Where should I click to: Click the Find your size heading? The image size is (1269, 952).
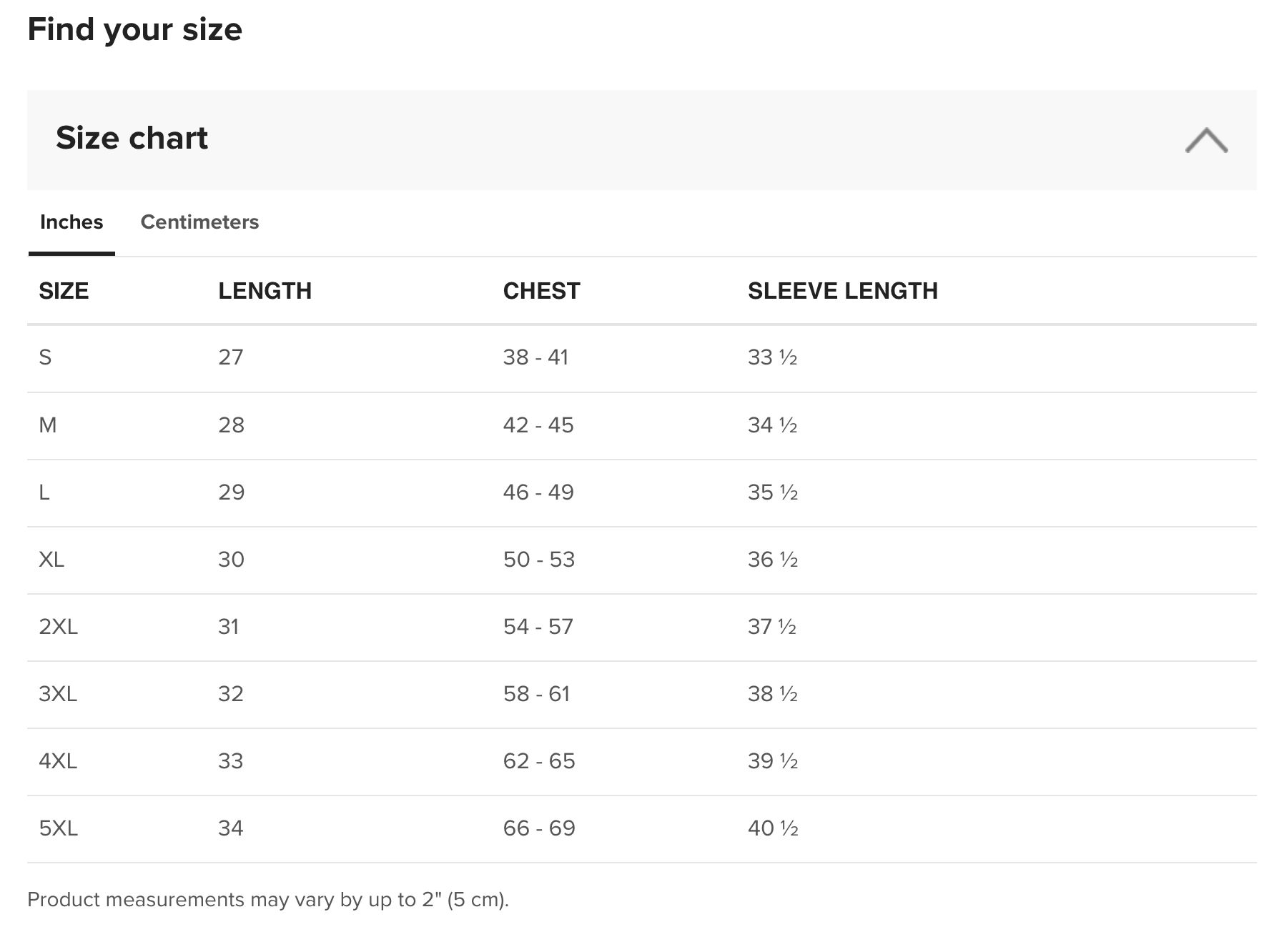click(134, 30)
